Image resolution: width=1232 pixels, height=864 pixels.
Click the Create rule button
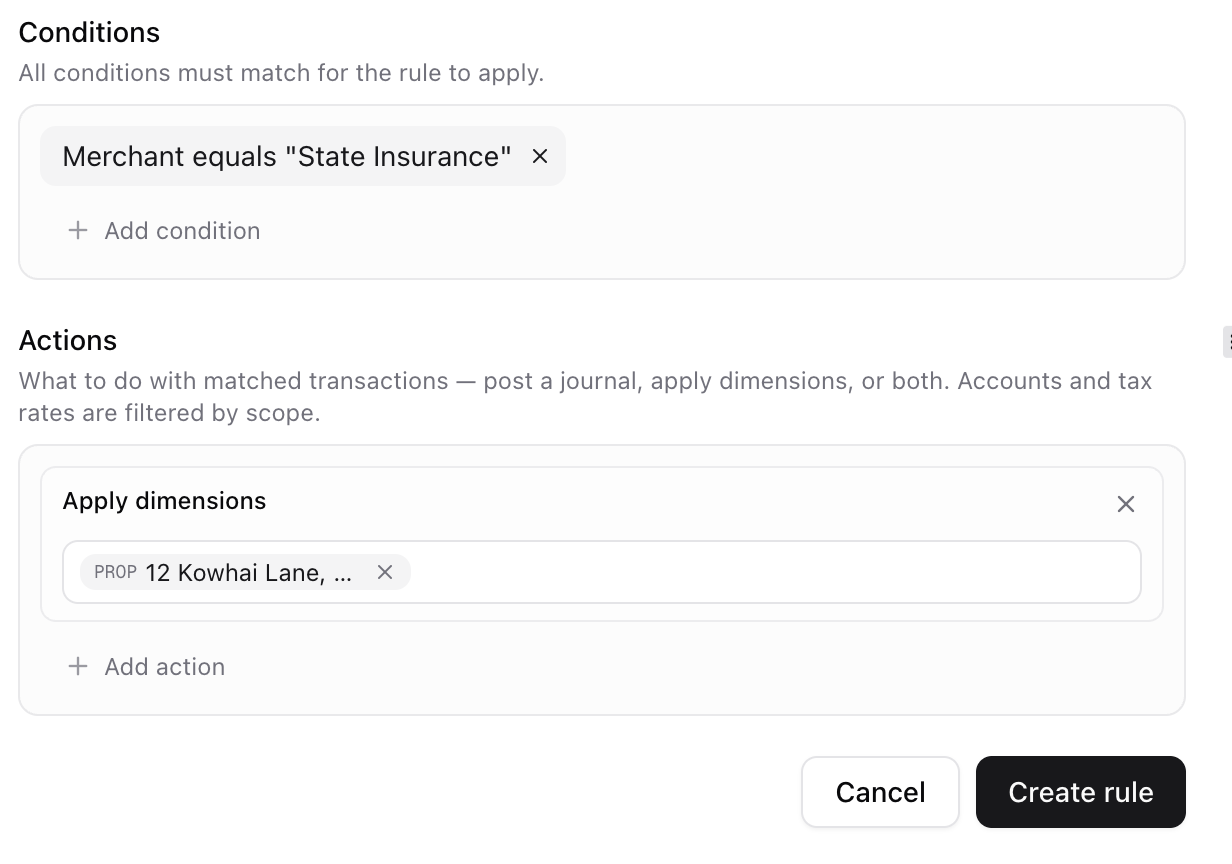pyautogui.click(x=1081, y=792)
